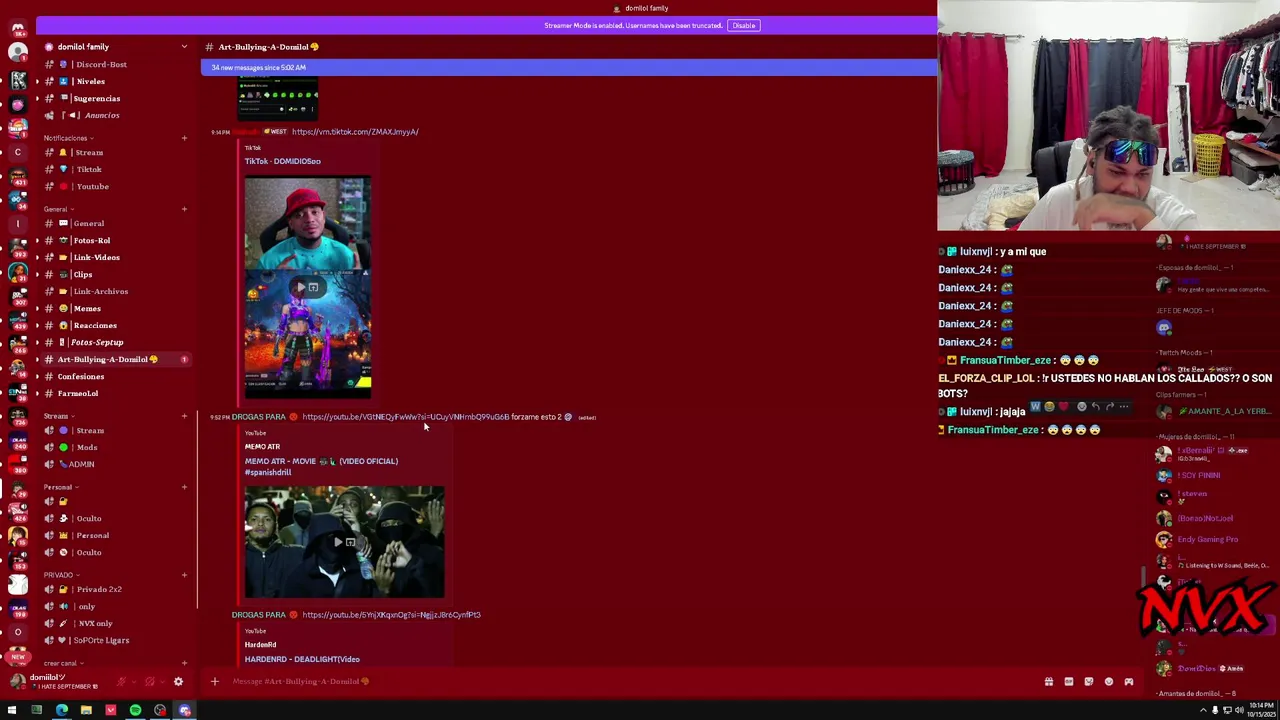Open the emoji picker in message bar

pos(1109,682)
